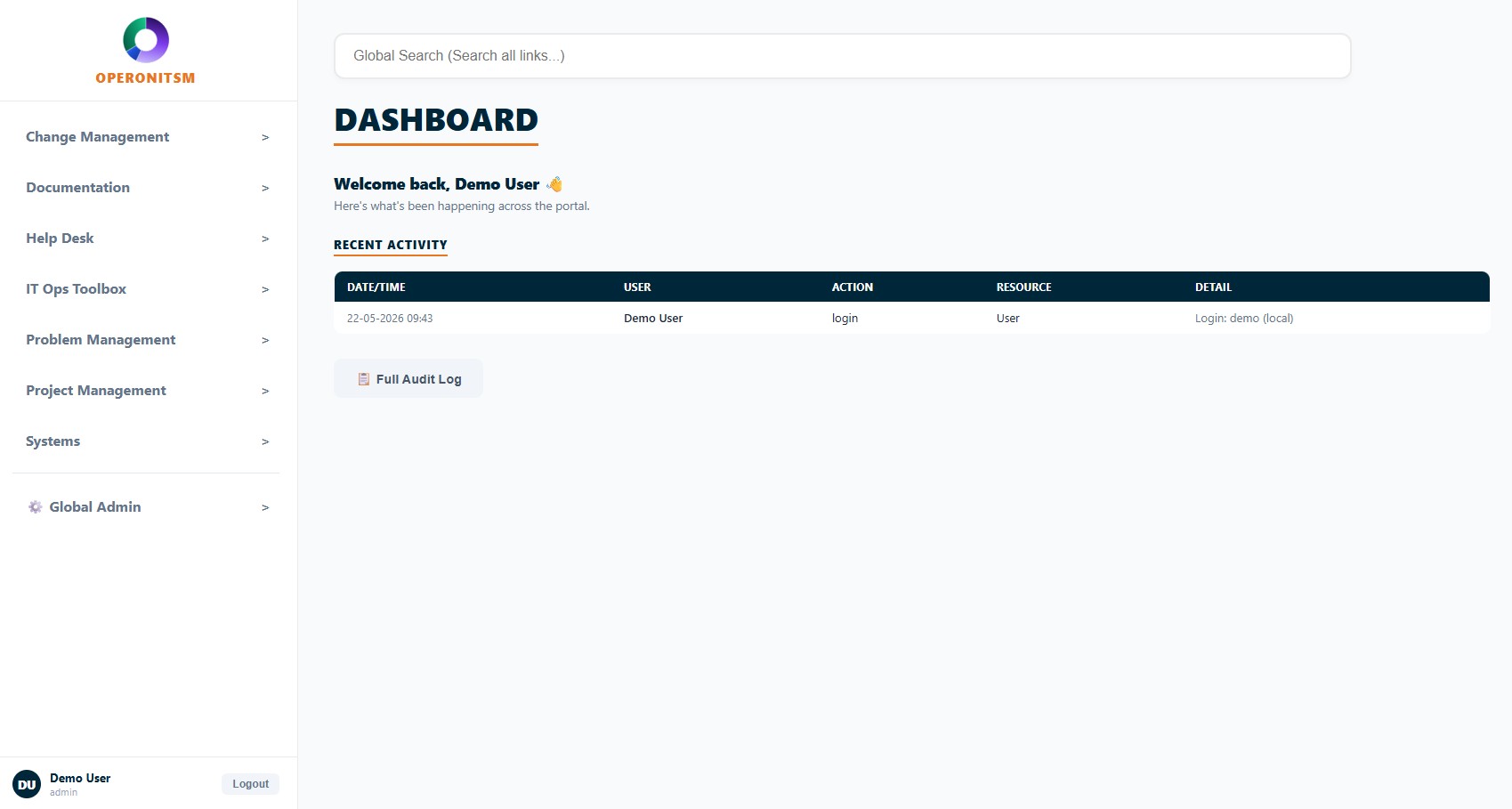
Task: Click the DETAIL column header
Action: pyautogui.click(x=1213, y=287)
